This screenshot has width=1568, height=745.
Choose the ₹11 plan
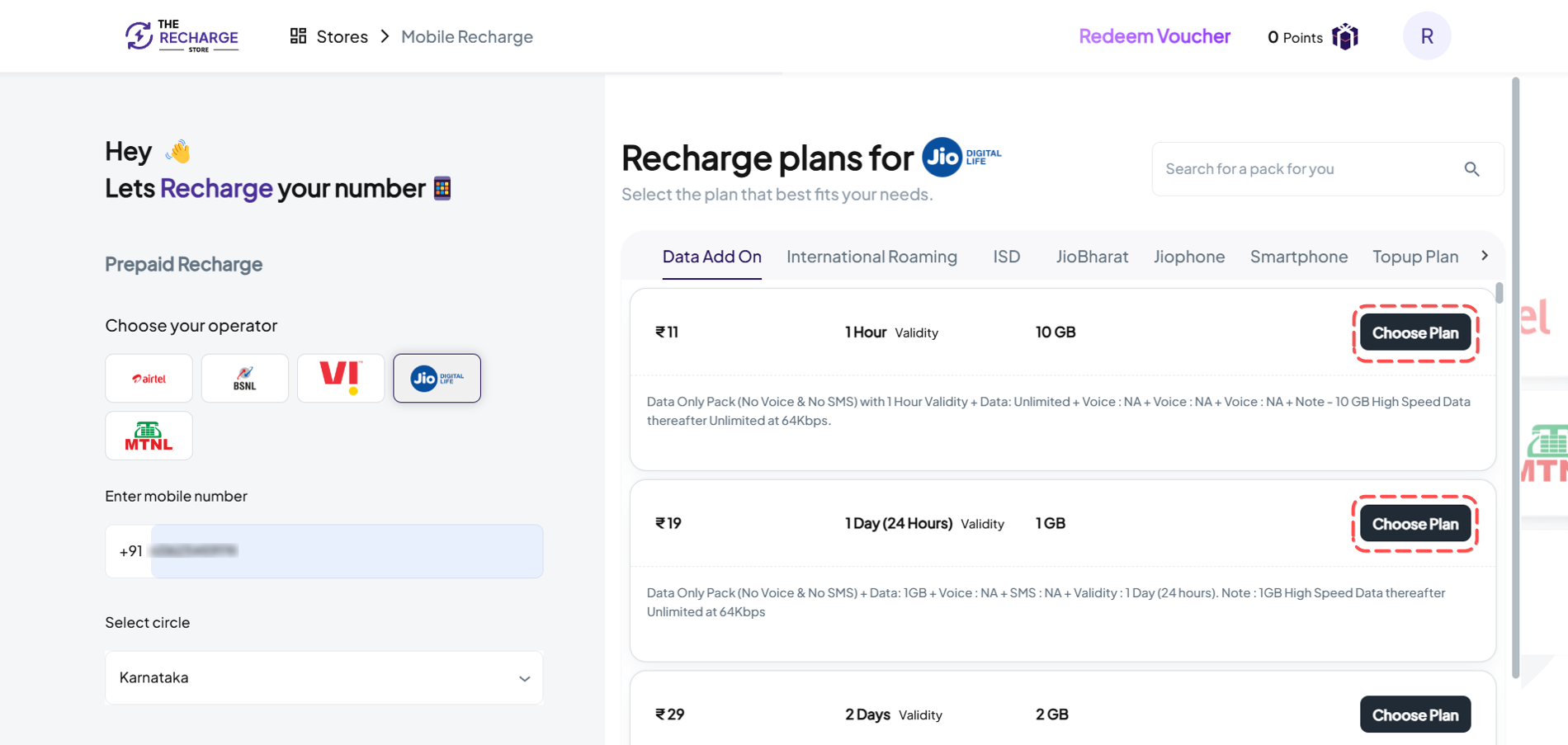1415,332
